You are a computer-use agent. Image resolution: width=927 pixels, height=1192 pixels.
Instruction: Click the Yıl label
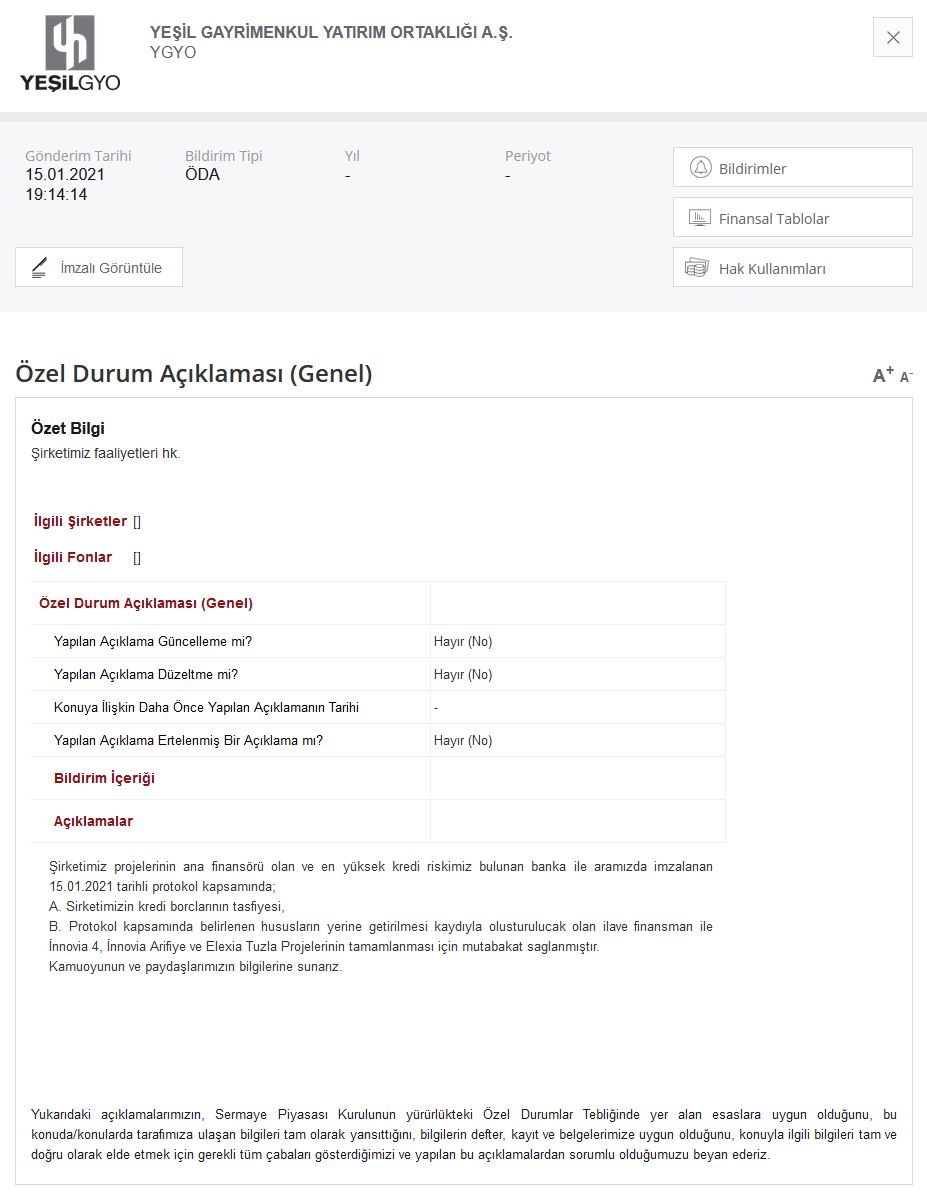coord(352,156)
